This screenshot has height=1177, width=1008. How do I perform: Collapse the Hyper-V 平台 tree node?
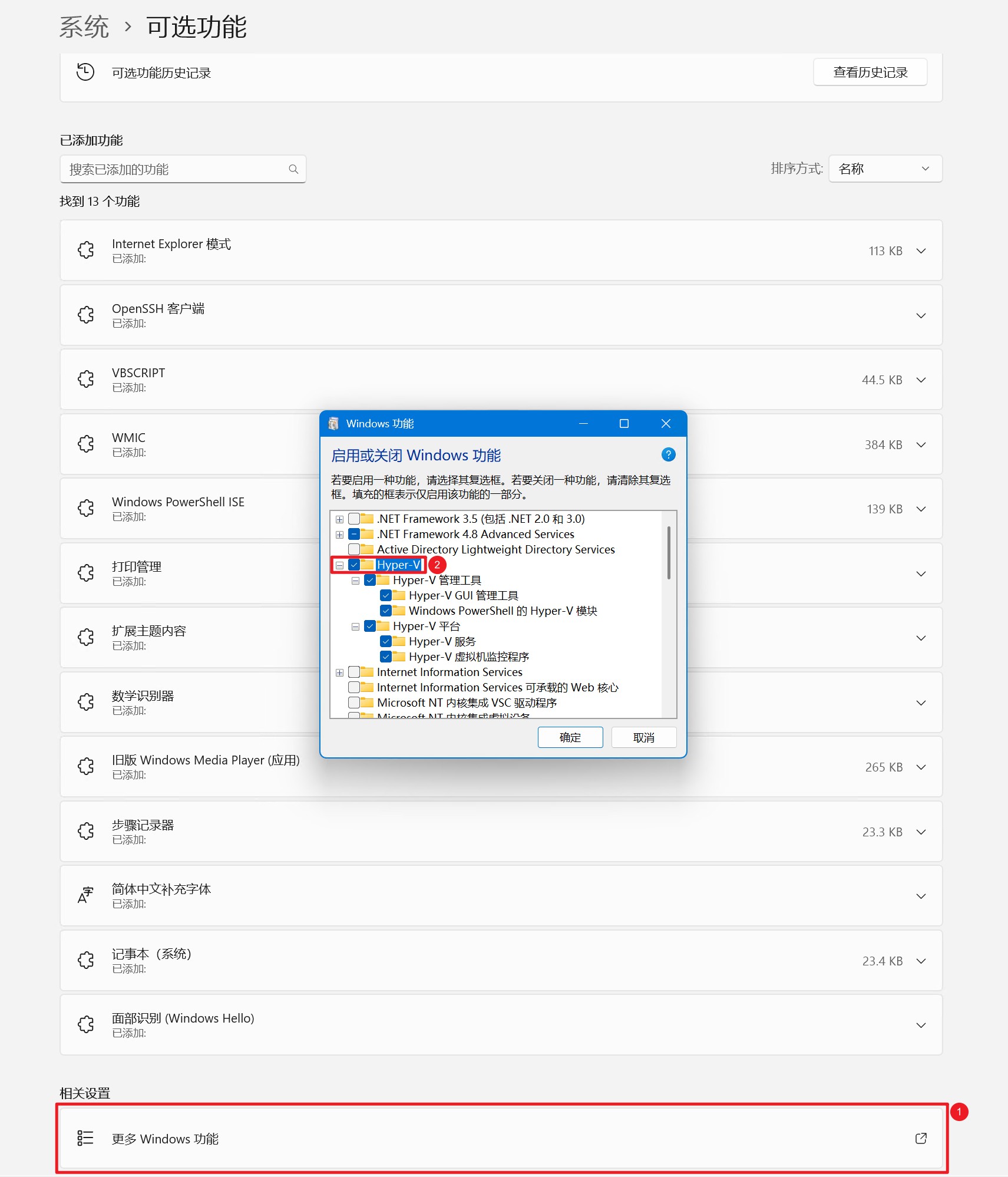(x=355, y=627)
